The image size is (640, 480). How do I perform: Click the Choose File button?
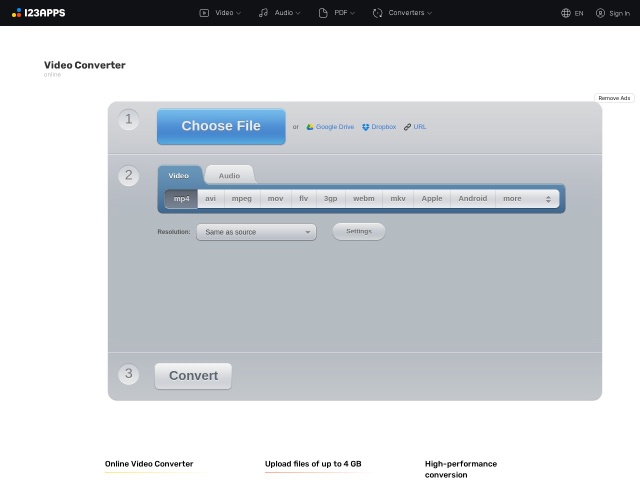tap(221, 127)
